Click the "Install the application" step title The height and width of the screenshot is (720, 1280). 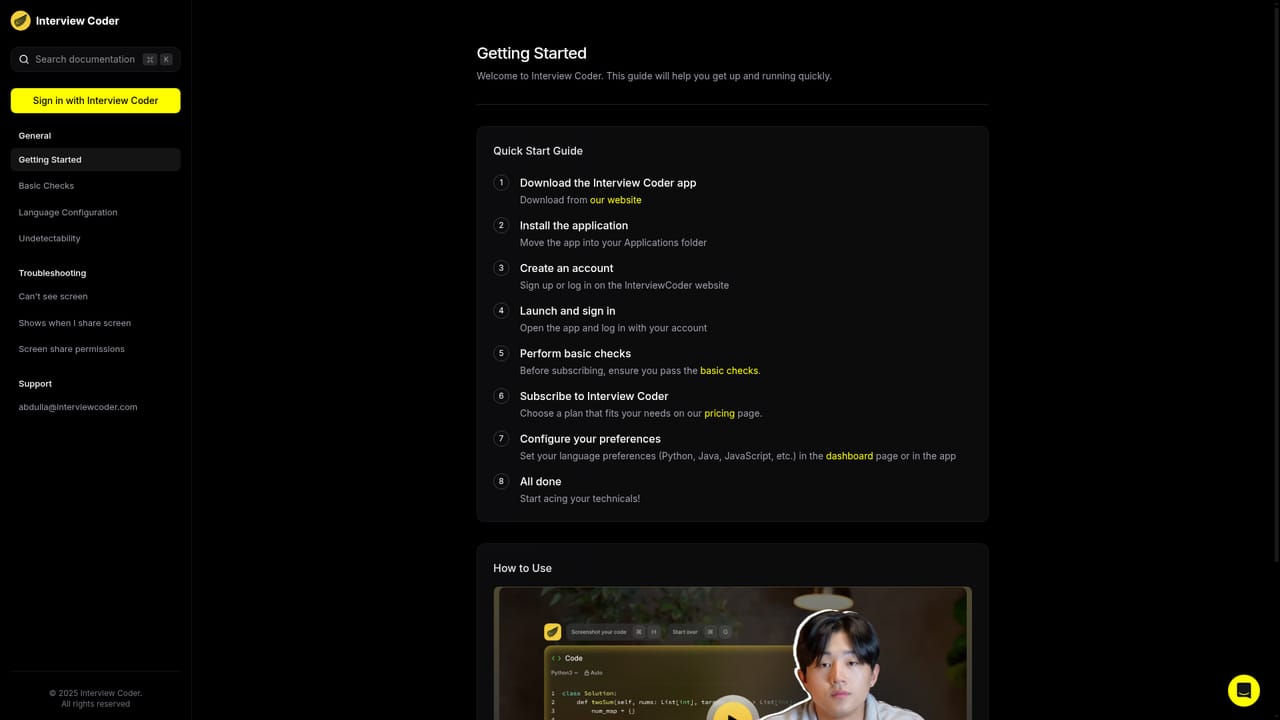click(x=574, y=226)
